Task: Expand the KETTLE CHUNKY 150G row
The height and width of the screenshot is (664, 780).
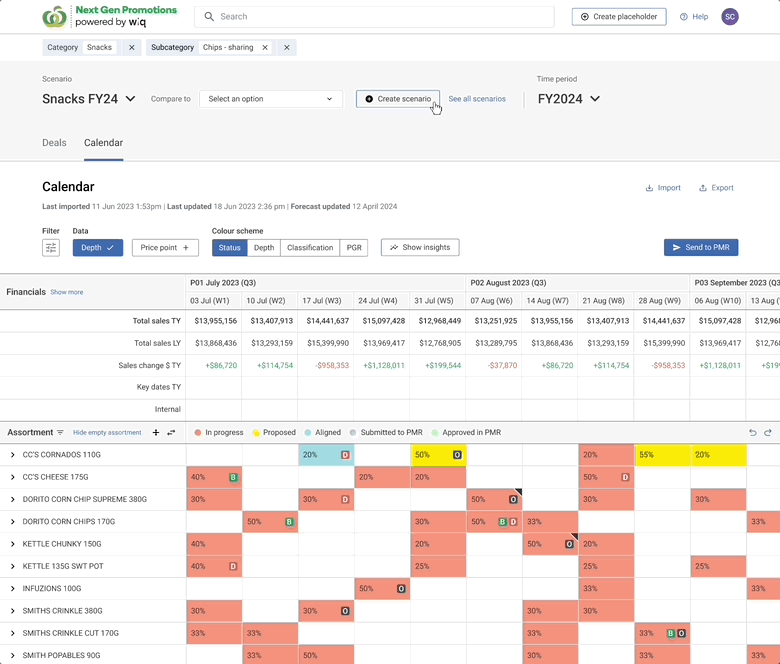Action: 12,544
